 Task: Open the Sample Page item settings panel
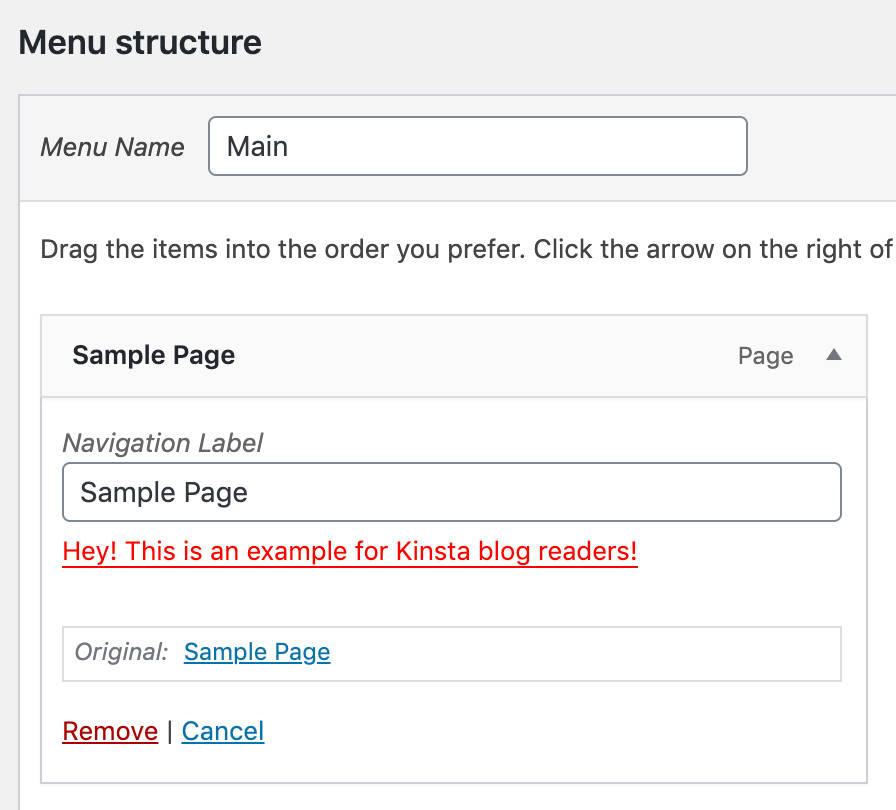[834, 355]
